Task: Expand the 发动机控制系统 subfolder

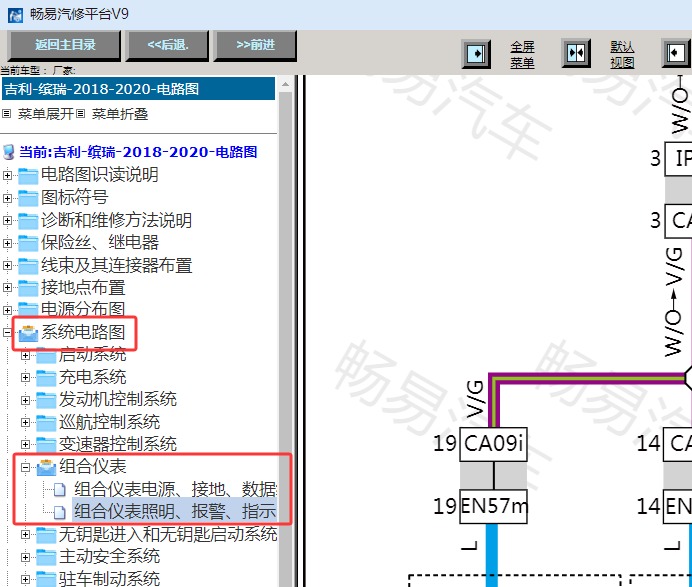Action: (26, 400)
